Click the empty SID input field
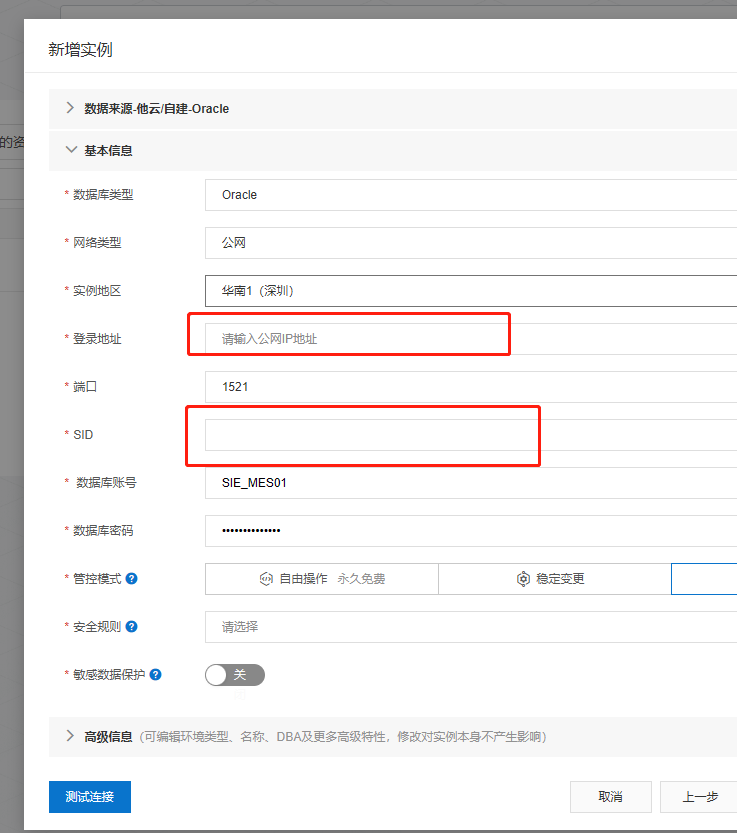Image resolution: width=737 pixels, height=833 pixels. coord(471,435)
